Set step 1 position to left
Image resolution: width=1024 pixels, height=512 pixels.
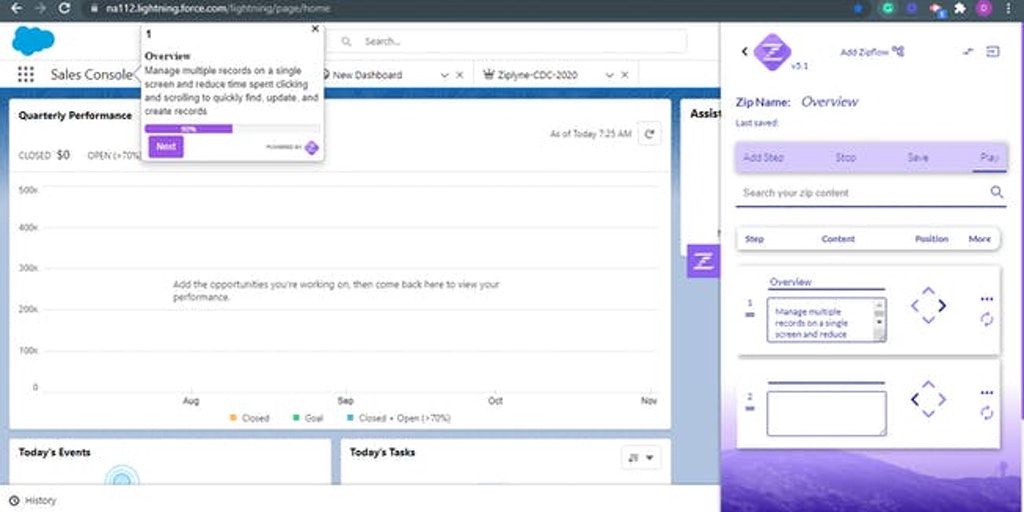(915, 306)
